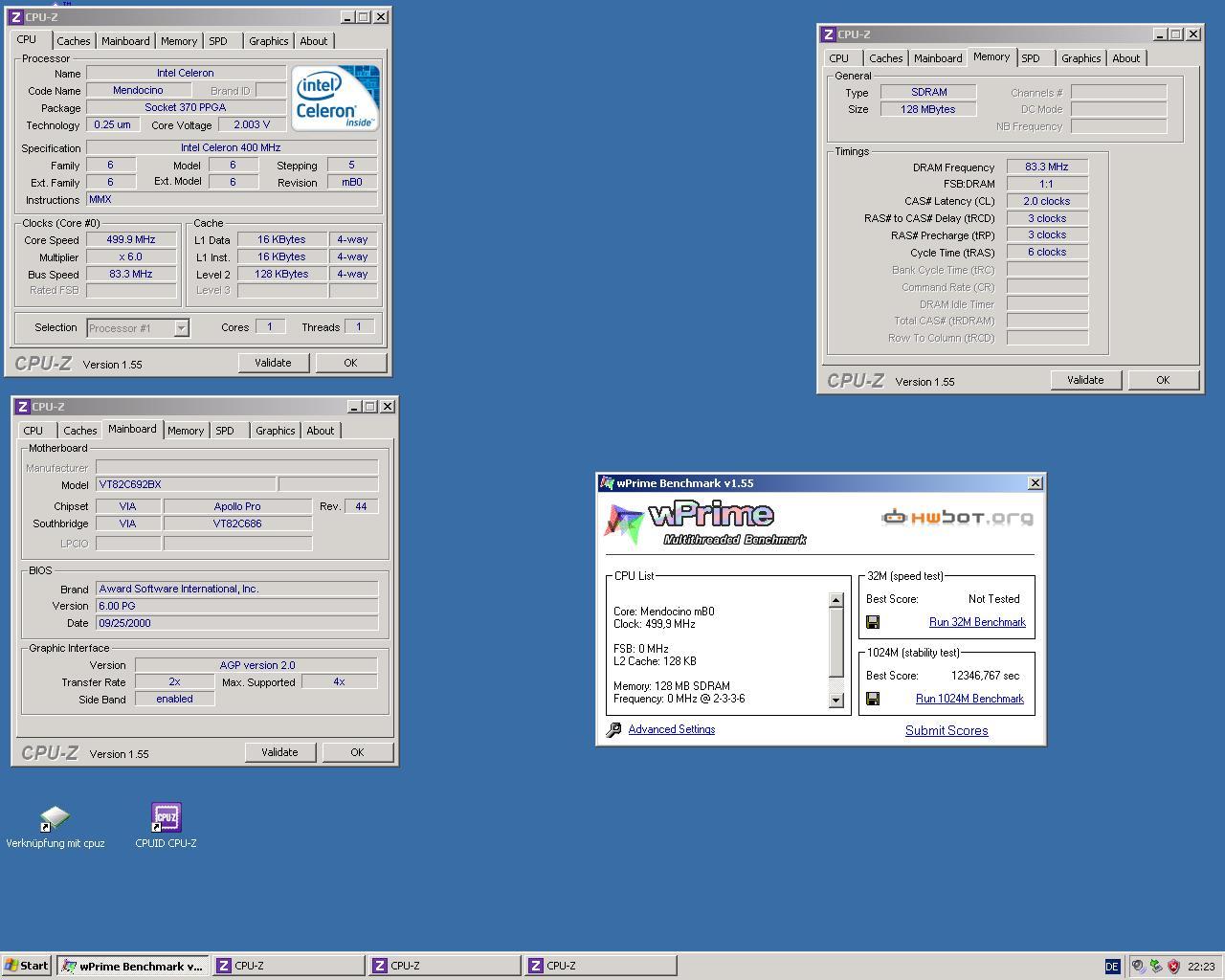Open the Processor #1 selection dropdown
Screen dimensions: 1225x980
pyautogui.click(x=181, y=328)
